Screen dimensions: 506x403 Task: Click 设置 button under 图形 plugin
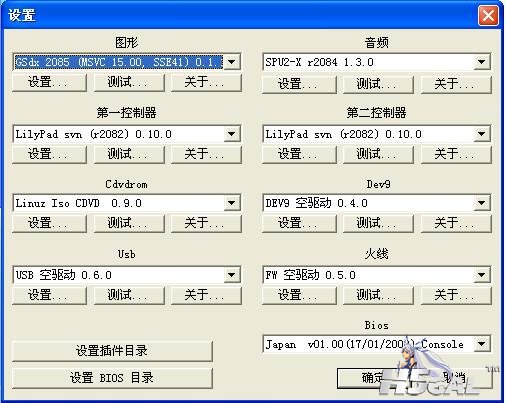[49, 82]
